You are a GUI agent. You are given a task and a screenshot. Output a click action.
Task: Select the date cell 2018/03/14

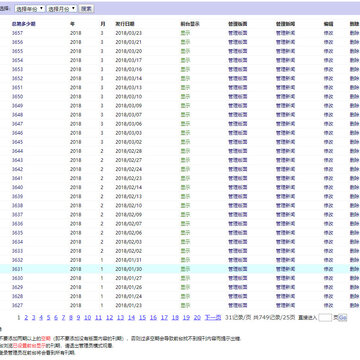pos(129,79)
